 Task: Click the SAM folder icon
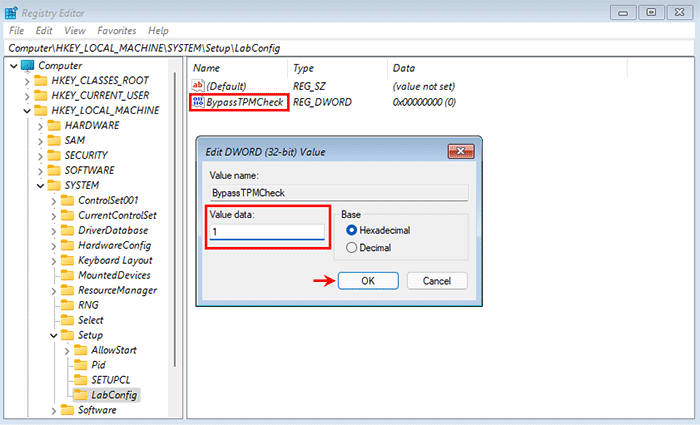coord(54,141)
